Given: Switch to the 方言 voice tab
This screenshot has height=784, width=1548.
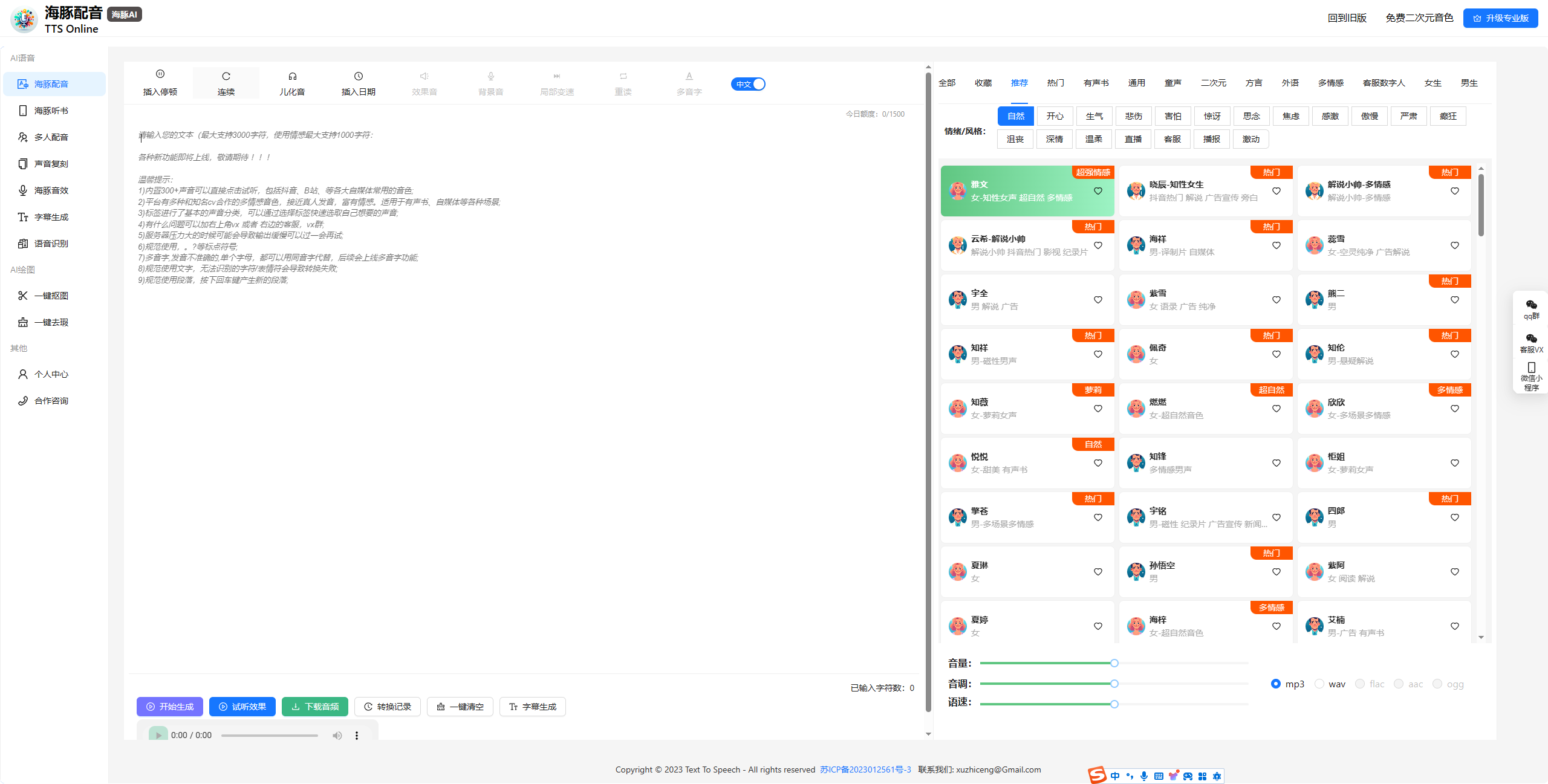Looking at the screenshot, I should click(1254, 83).
